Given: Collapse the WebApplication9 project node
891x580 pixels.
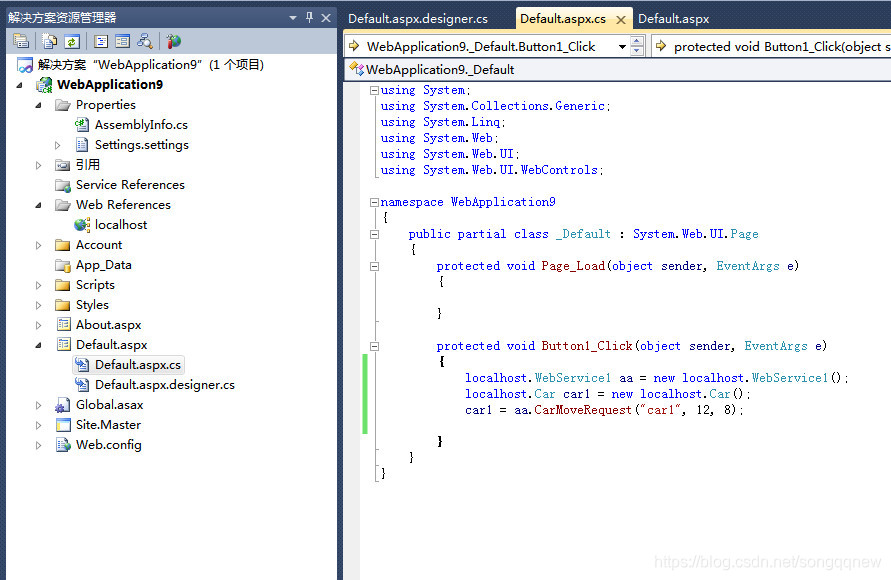Looking at the screenshot, I should pos(20,85).
